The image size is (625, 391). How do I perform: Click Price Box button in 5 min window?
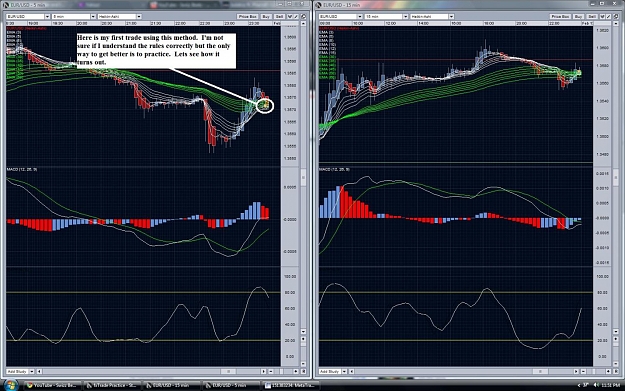(248, 17)
